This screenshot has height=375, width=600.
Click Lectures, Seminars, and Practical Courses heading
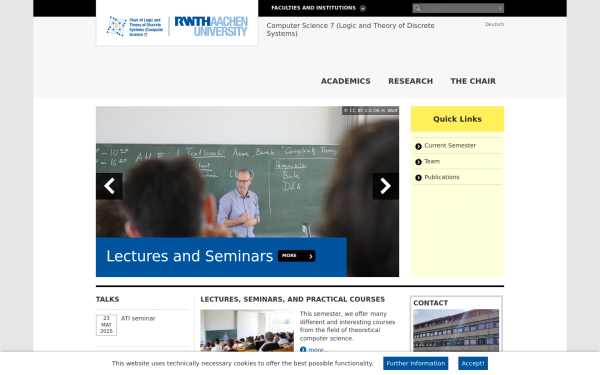tap(293, 299)
